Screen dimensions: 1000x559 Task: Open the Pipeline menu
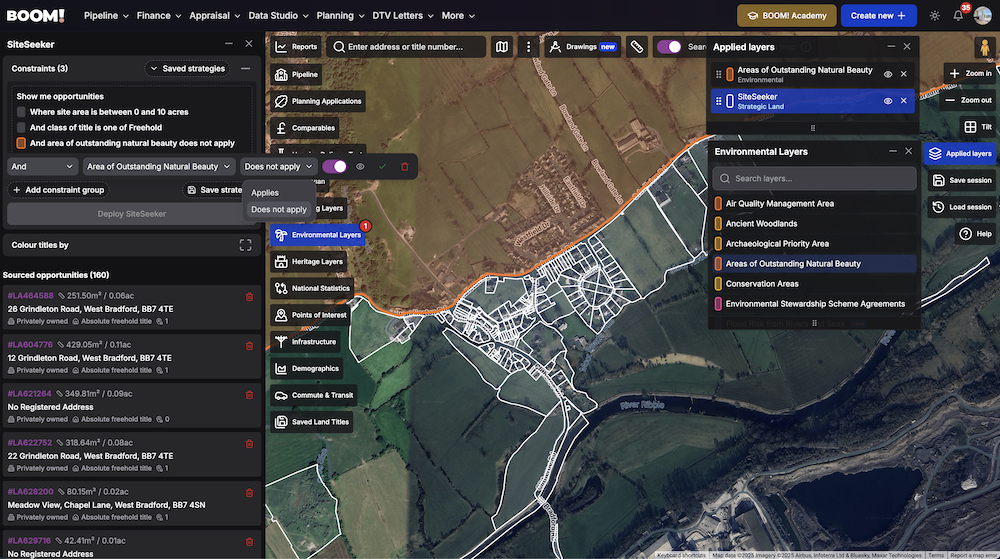point(106,15)
